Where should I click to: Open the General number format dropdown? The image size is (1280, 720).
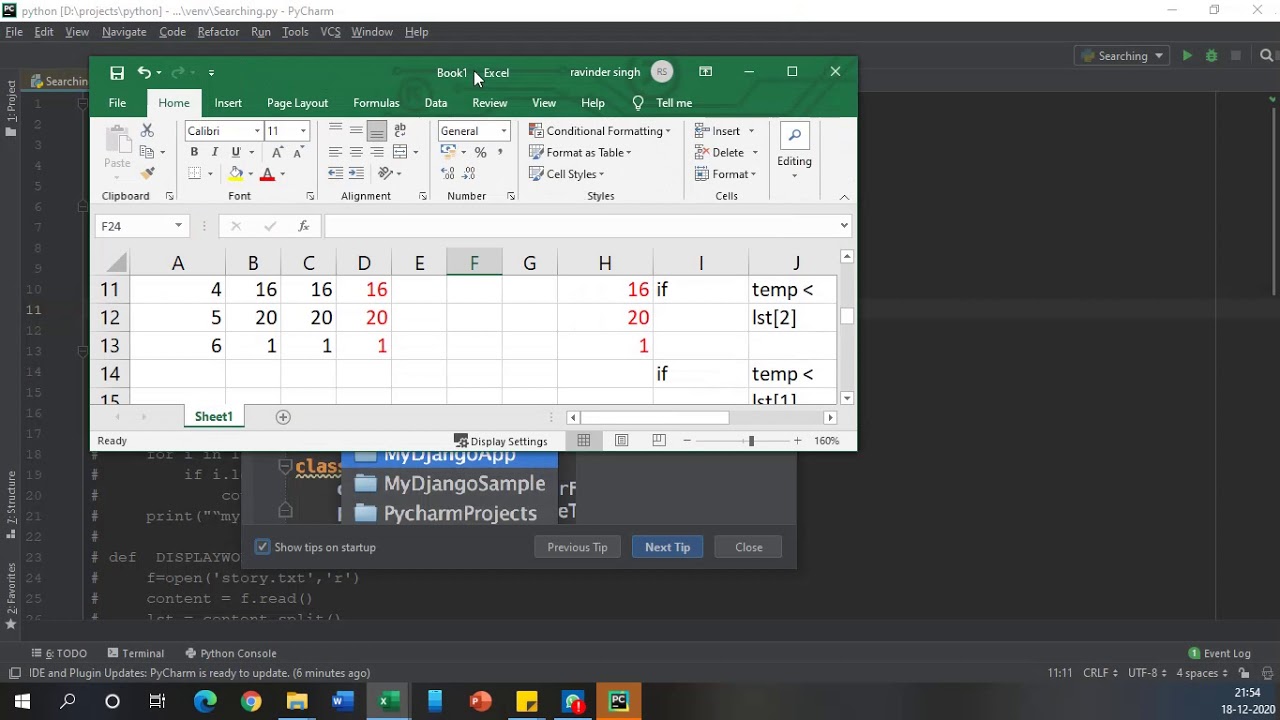[504, 131]
